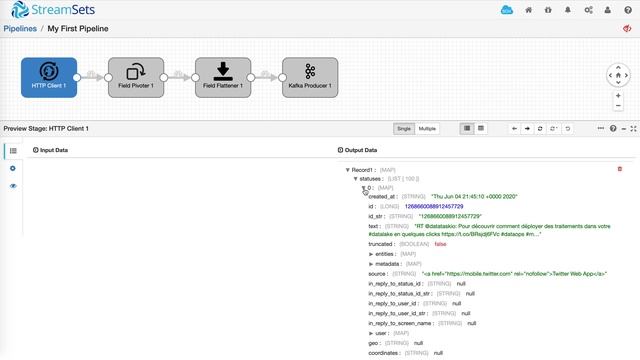
Task: Reset canvas to home position
Action: (x=618, y=76)
